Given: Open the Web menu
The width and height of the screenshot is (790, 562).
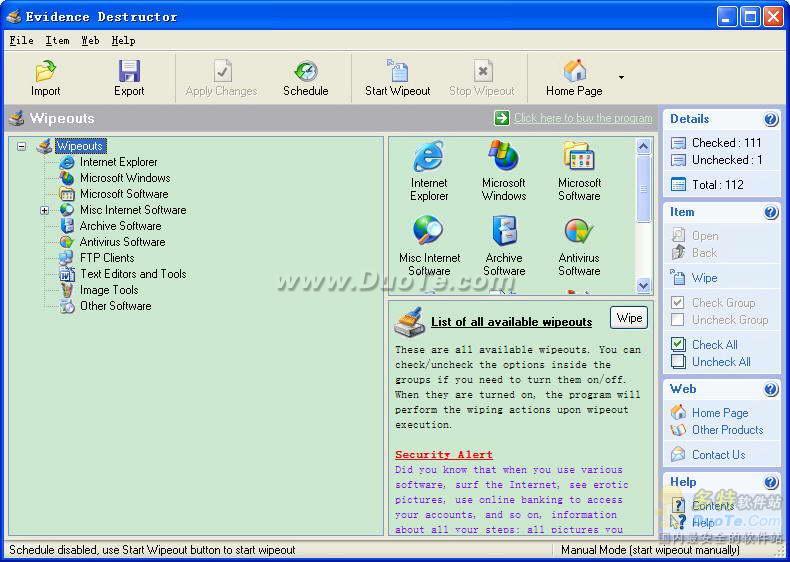Looking at the screenshot, I should point(90,41).
